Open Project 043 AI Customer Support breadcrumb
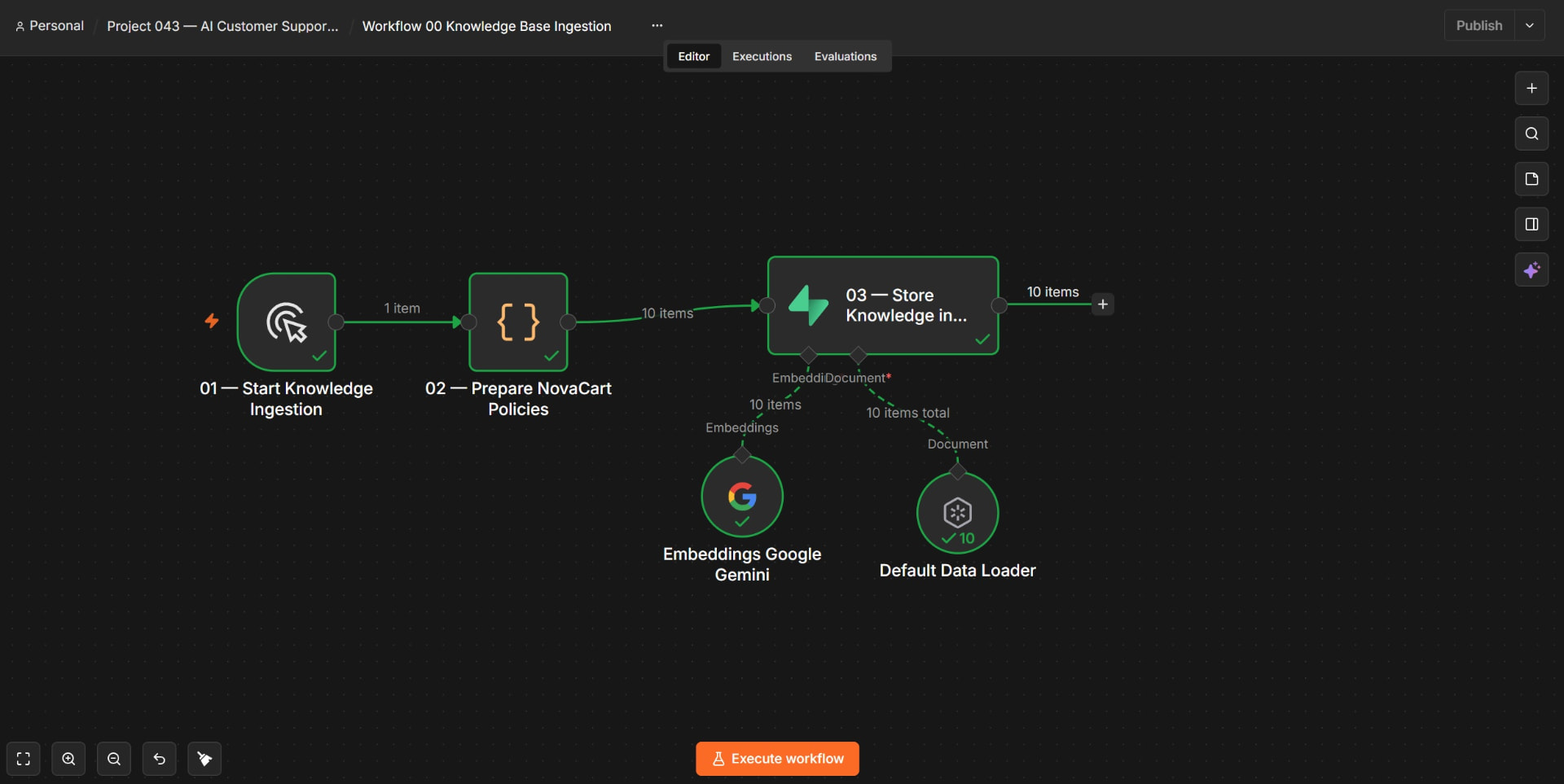1564x784 pixels. [222, 26]
